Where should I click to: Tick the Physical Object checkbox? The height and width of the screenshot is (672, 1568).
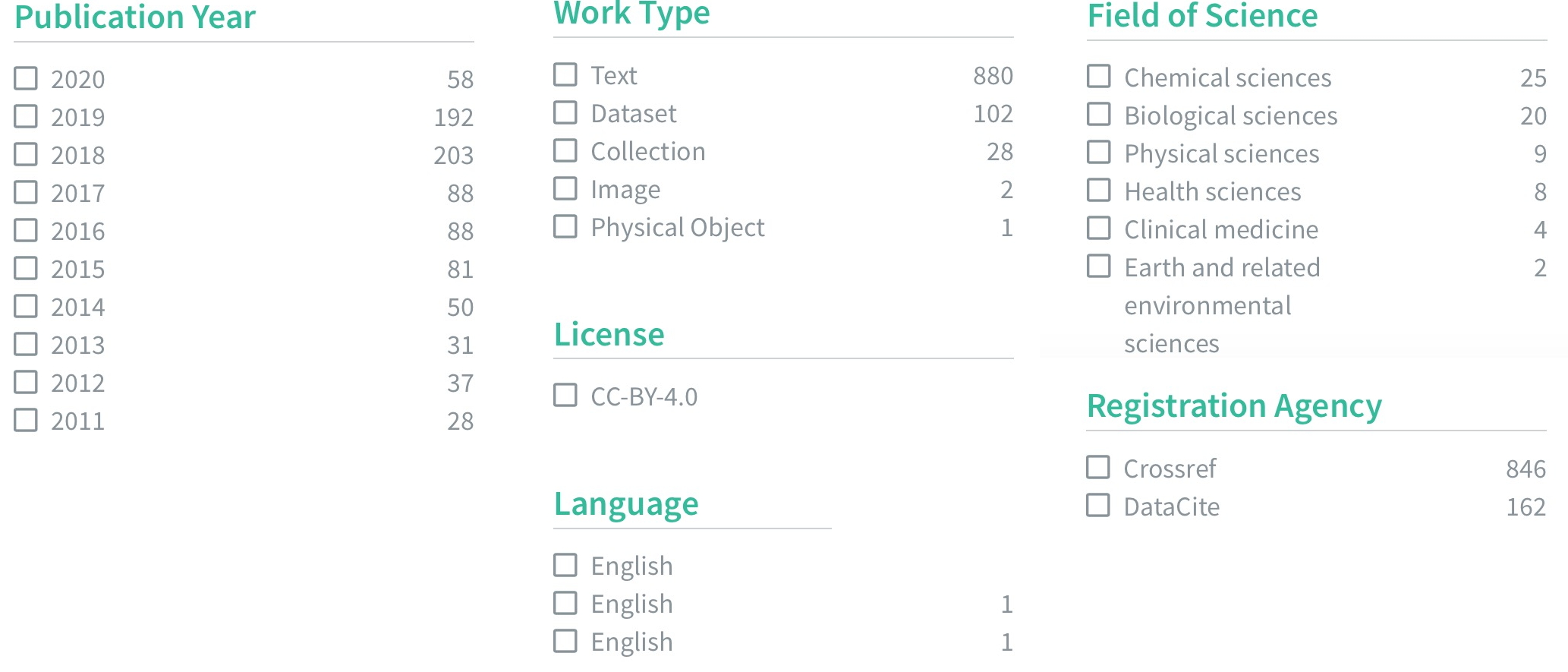pos(565,226)
